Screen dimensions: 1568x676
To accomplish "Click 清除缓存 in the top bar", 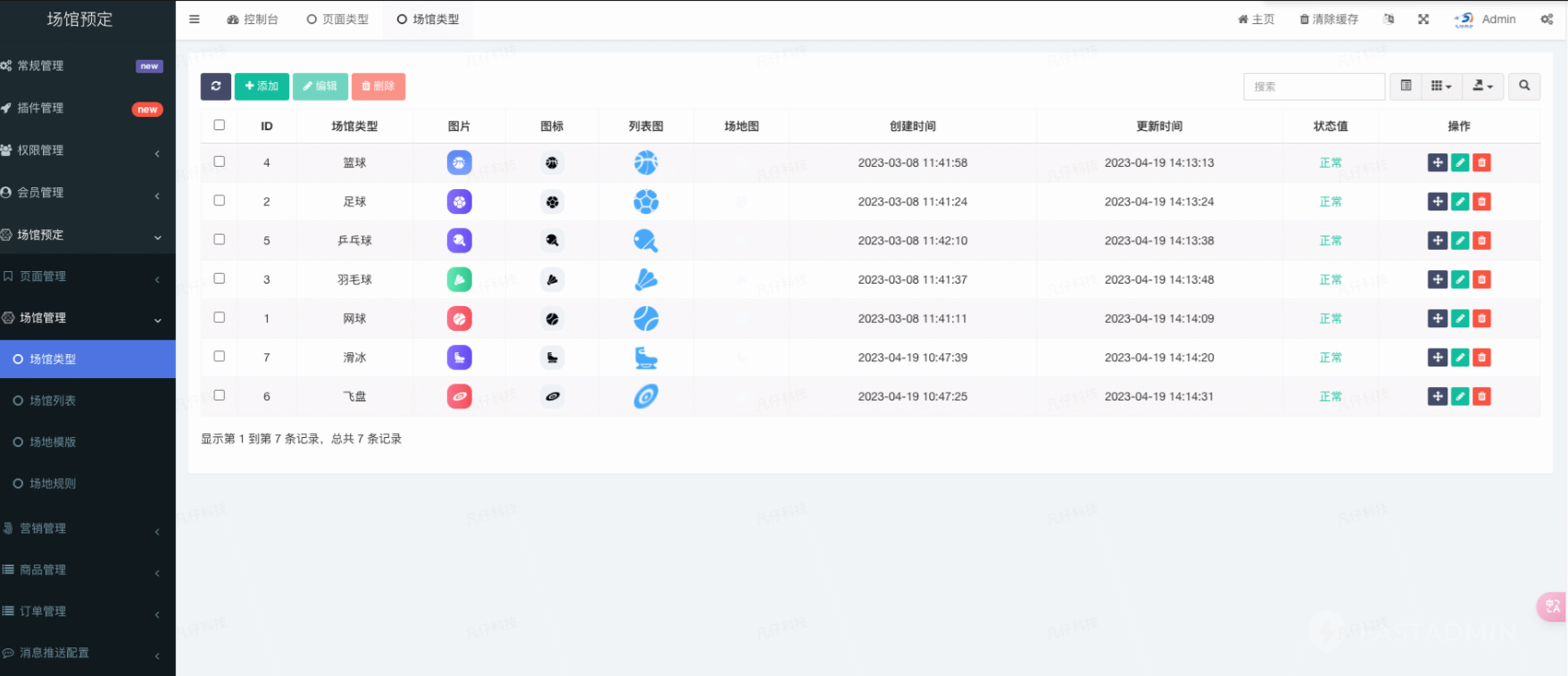I will coord(1329,20).
